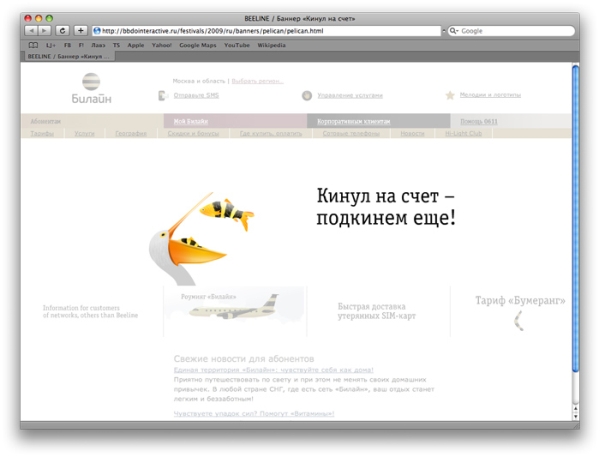Viewport: 600px width, 457px height.
Task: Click the scrollbar up arrow
Action: coord(576,409)
